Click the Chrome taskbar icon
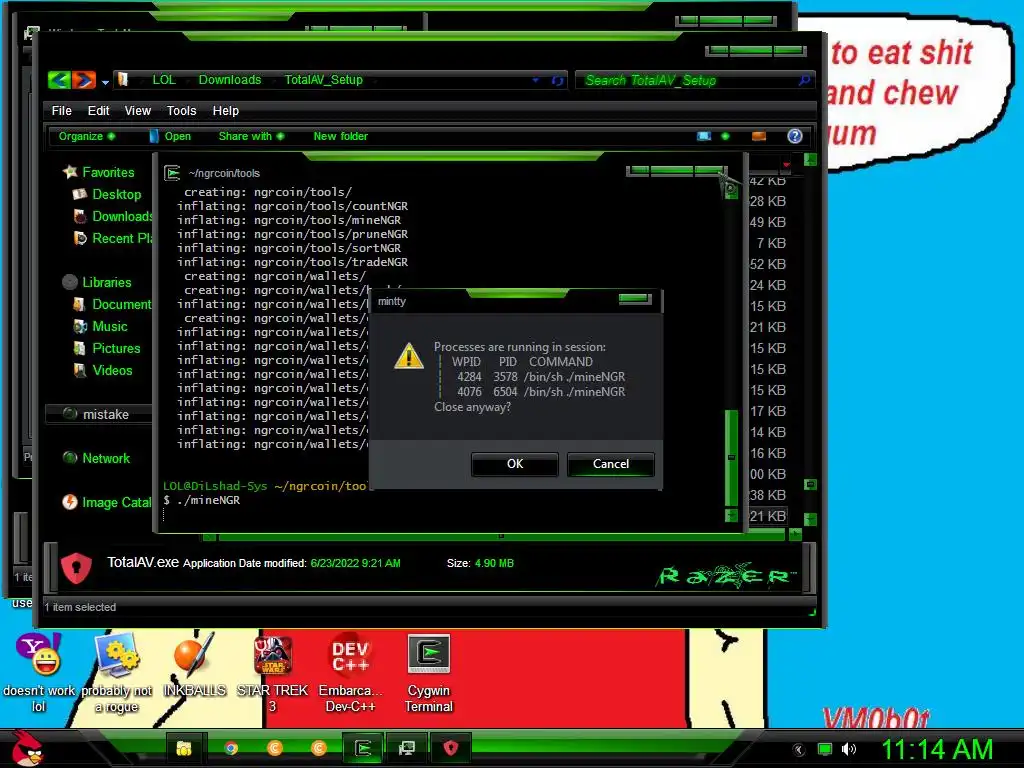The width and height of the screenshot is (1024, 768). coord(231,748)
